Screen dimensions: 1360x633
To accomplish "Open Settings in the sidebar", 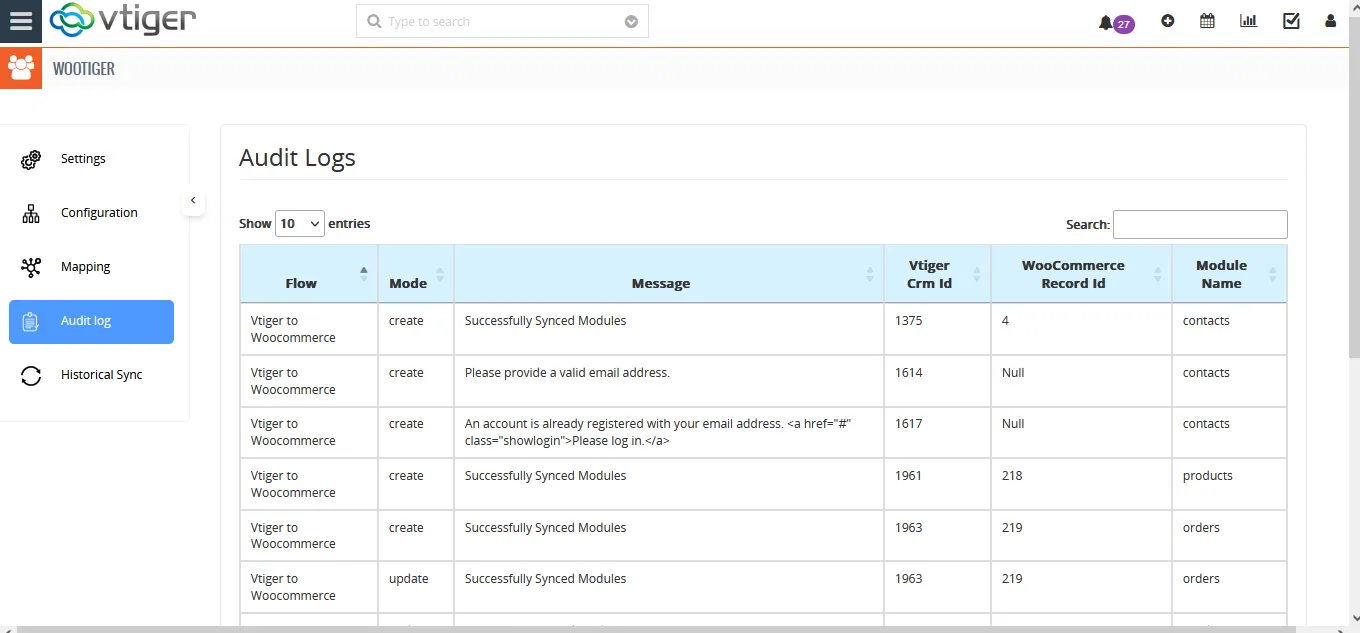I will (x=83, y=159).
